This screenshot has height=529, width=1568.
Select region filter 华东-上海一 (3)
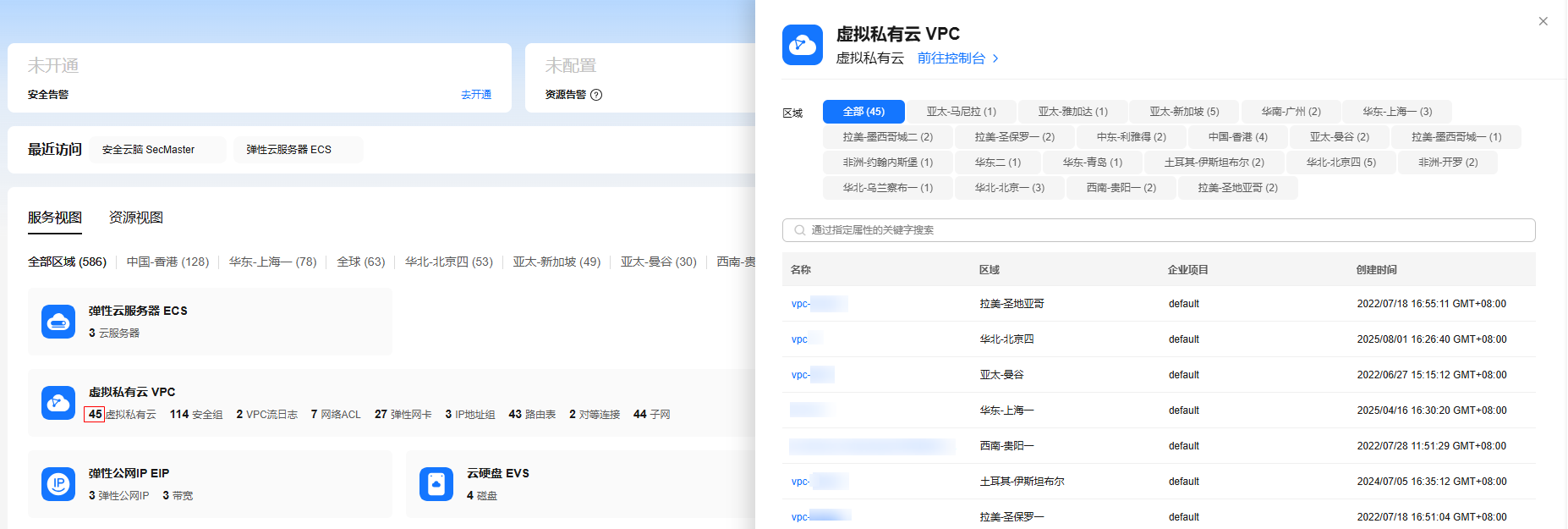click(x=1397, y=112)
